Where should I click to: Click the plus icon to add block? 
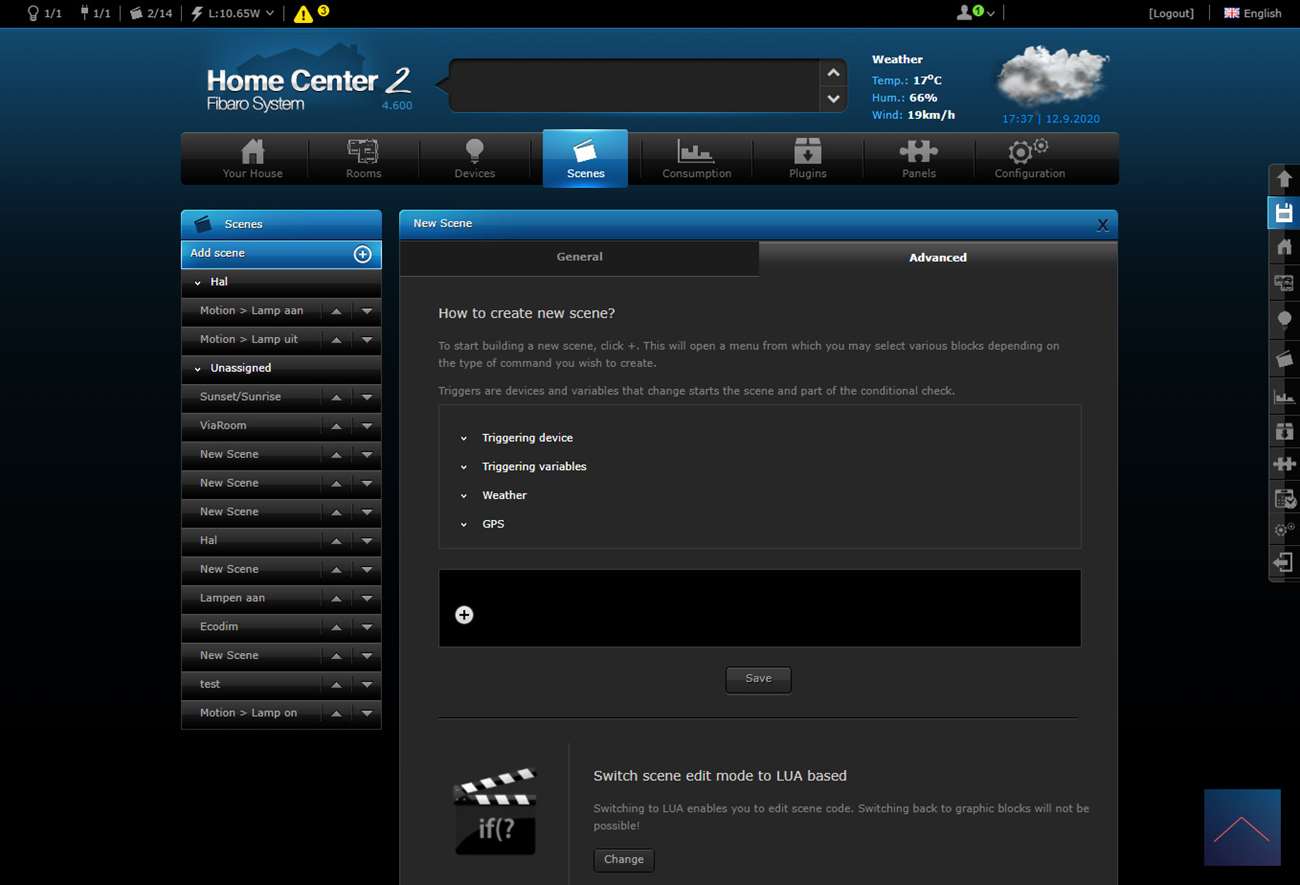pyautogui.click(x=464, y=615)
